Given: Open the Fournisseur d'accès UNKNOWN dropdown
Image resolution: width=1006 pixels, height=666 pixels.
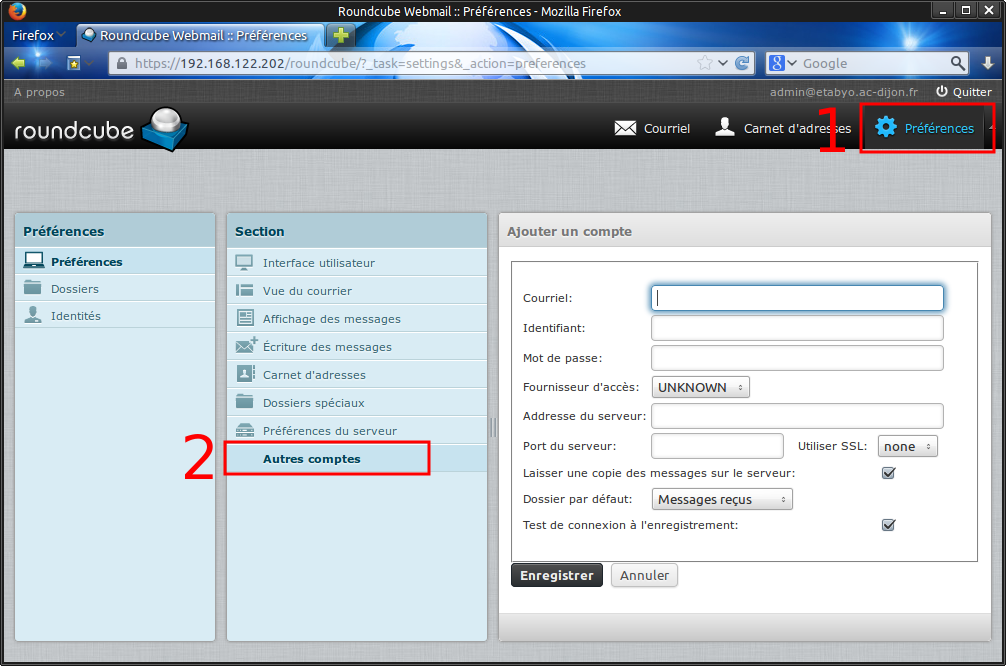Looking at the screenshot, I should pos(701,388).
